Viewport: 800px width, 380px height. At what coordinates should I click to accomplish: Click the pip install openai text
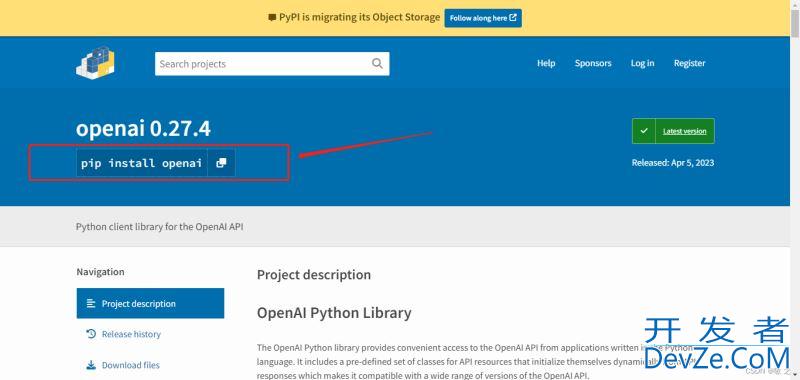141,163
